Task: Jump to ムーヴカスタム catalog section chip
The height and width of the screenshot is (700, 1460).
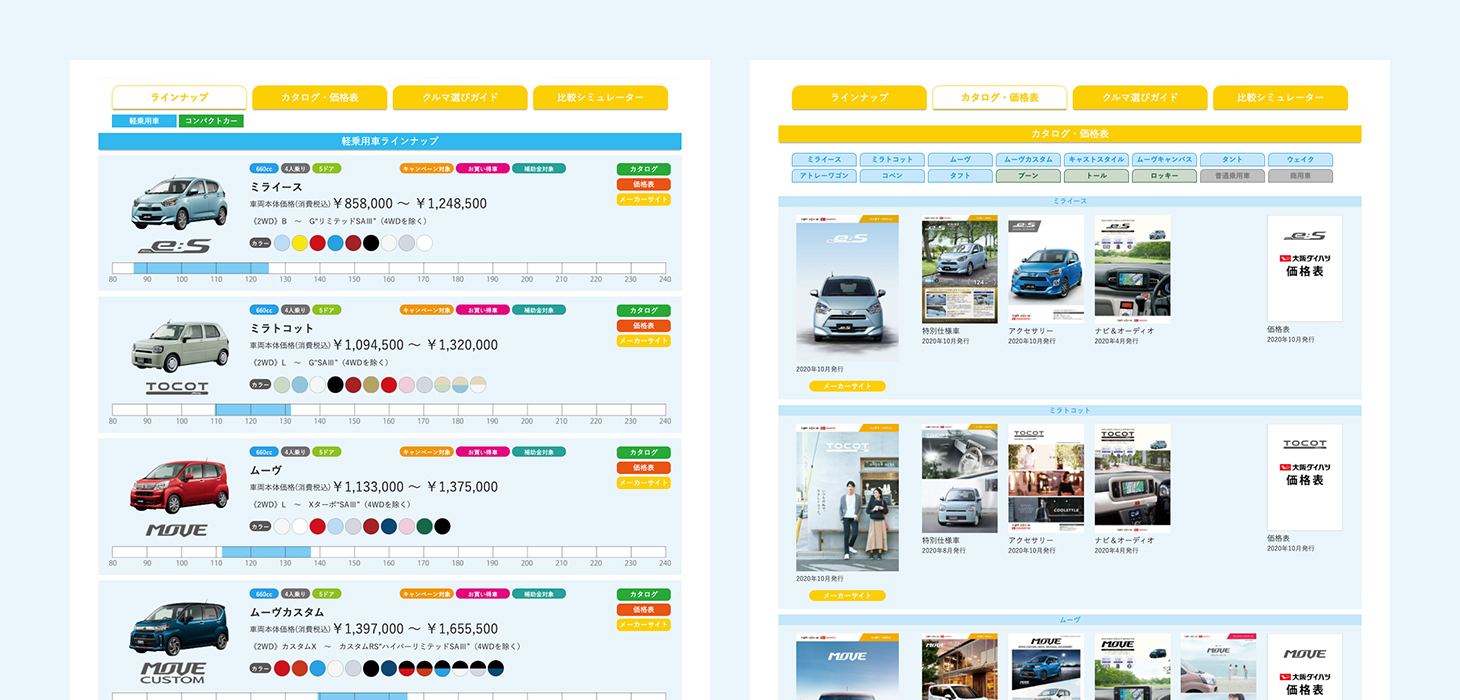Action: (1028, 160)
